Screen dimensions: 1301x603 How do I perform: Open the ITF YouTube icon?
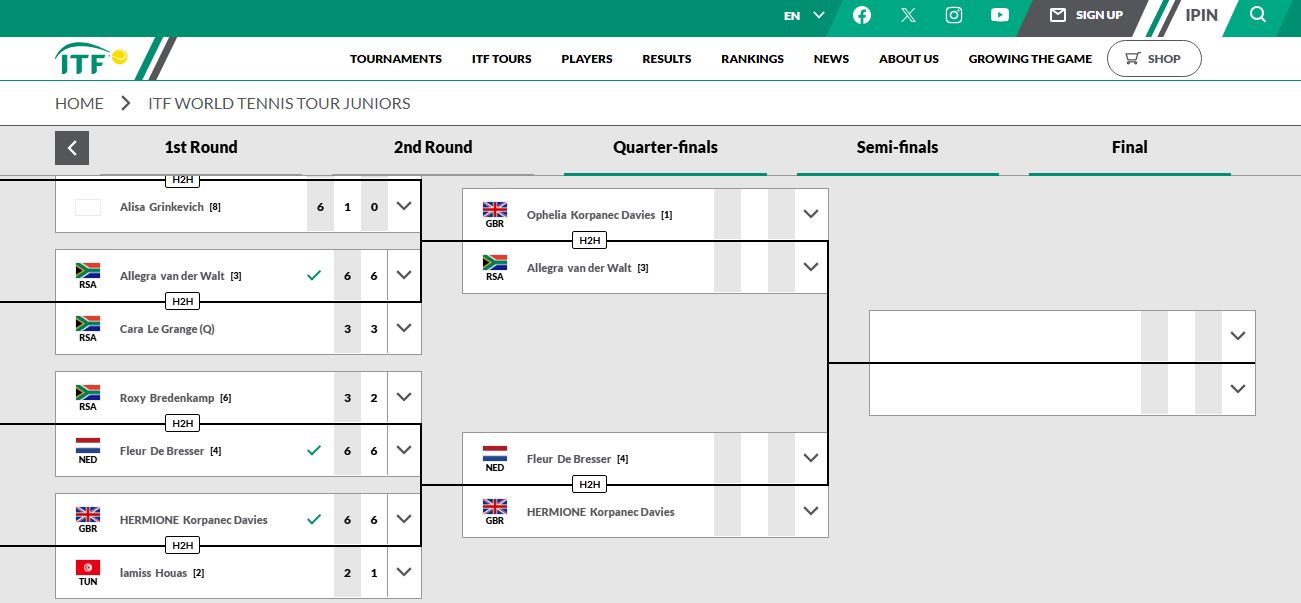point(1000,15)
